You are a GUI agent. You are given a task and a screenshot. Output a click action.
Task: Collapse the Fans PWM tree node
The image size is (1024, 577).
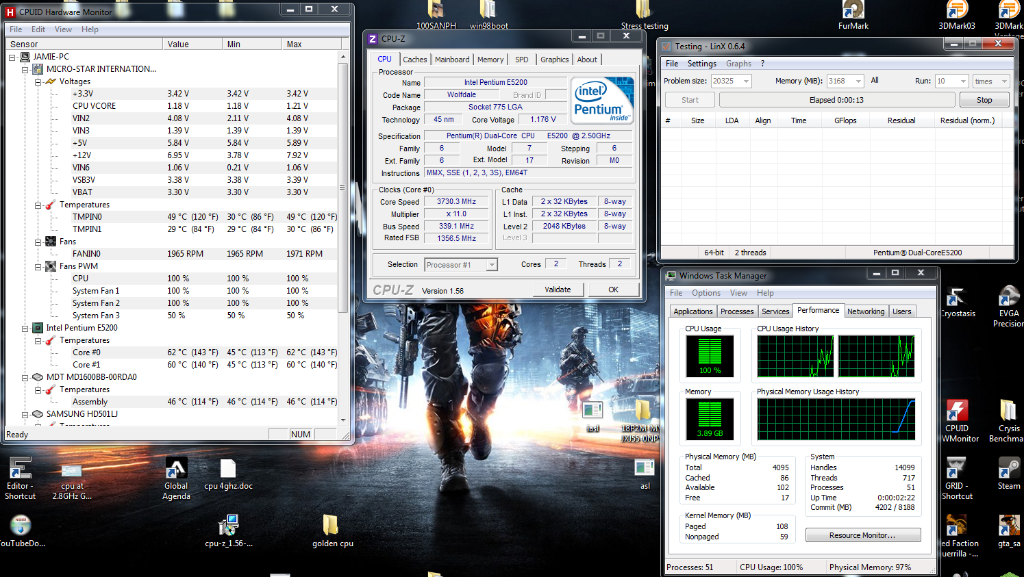(x=38, y=266)
